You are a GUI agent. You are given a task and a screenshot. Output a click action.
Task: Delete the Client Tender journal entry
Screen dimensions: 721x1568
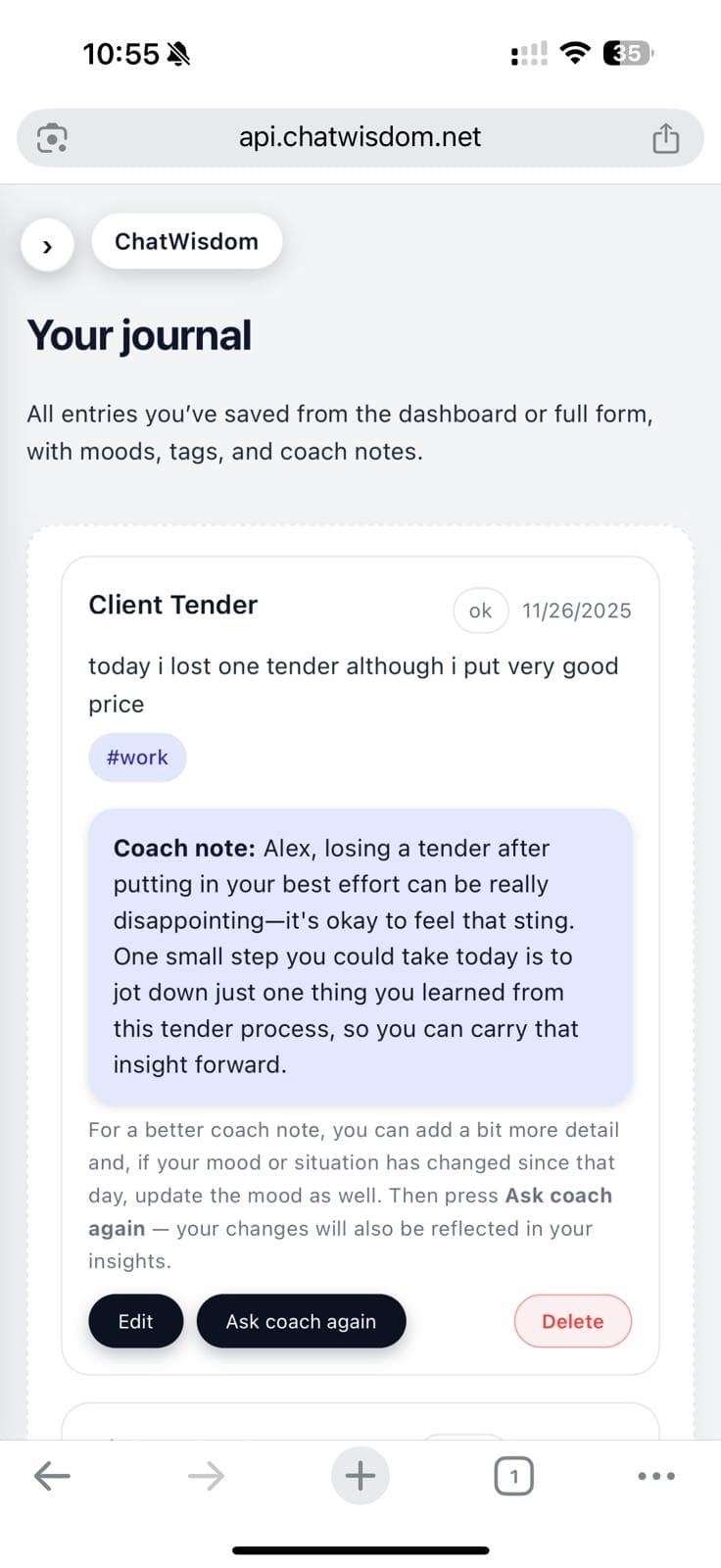point(572,1321)
